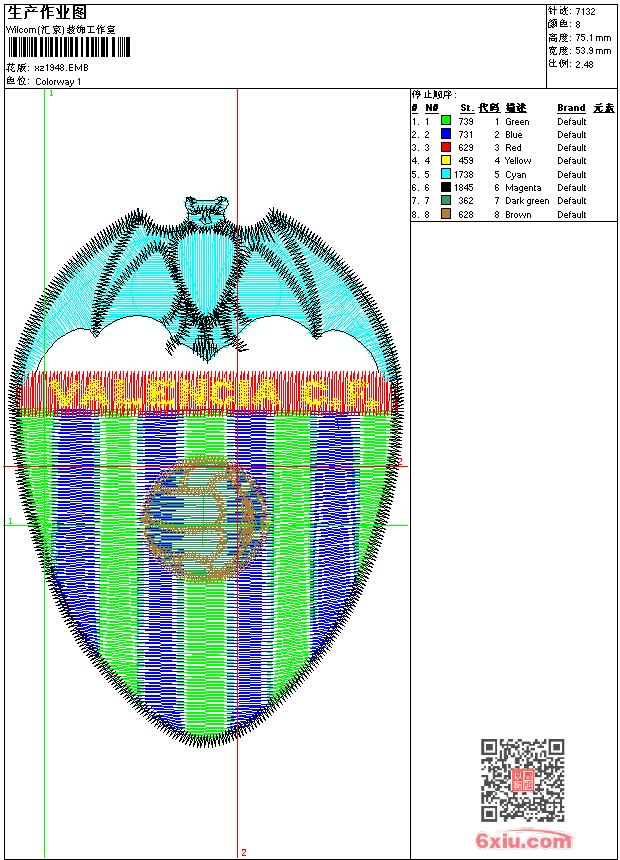This screenshot has height=860, width=620.
Task: Select the 'Colorway 1' value
Action: 58,82
